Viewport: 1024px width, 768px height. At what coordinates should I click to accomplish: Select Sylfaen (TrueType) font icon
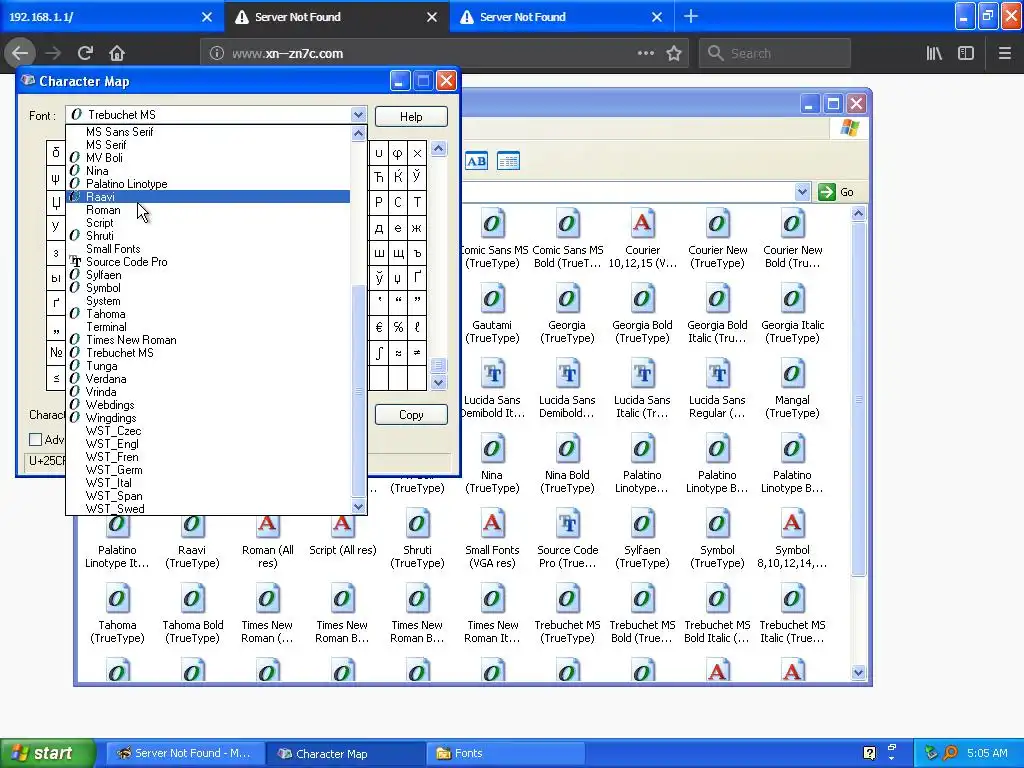(x=642, y=539)
